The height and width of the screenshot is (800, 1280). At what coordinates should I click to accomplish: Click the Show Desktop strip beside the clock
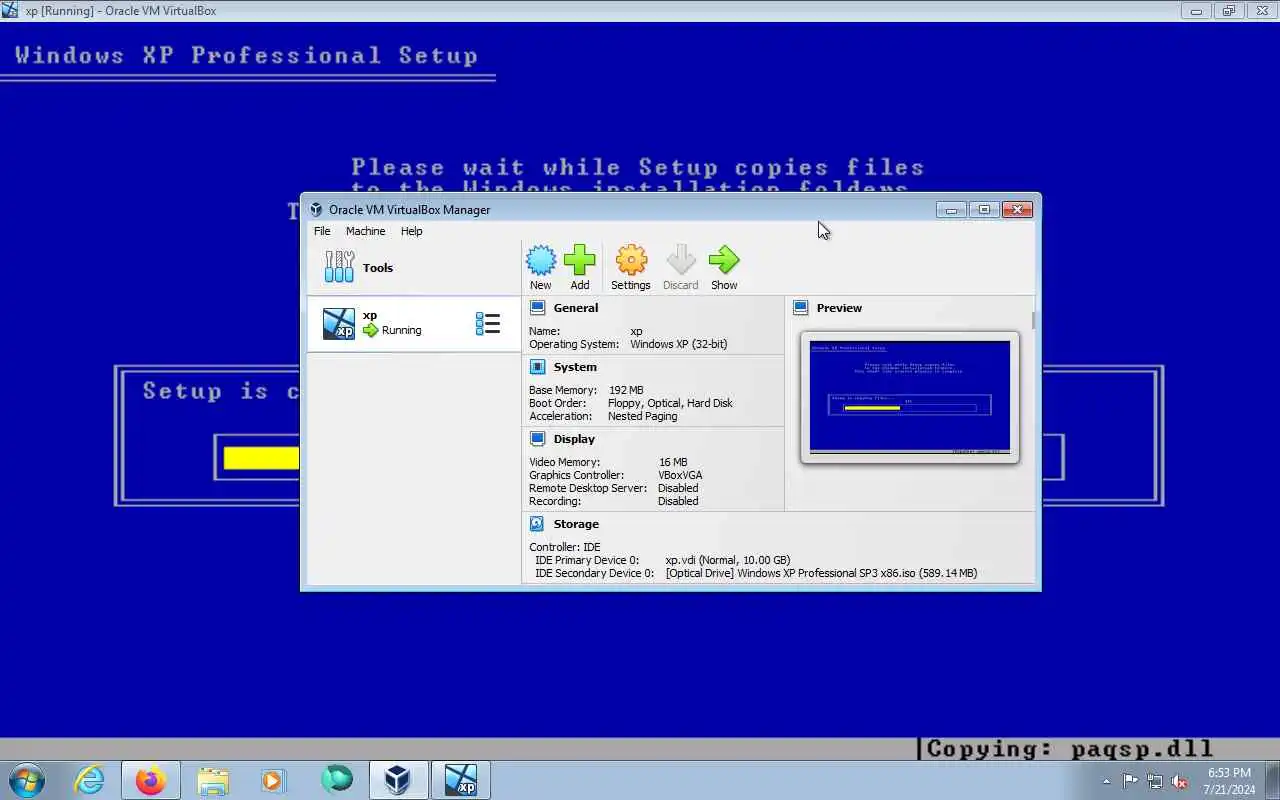(x=1272, y=780)
